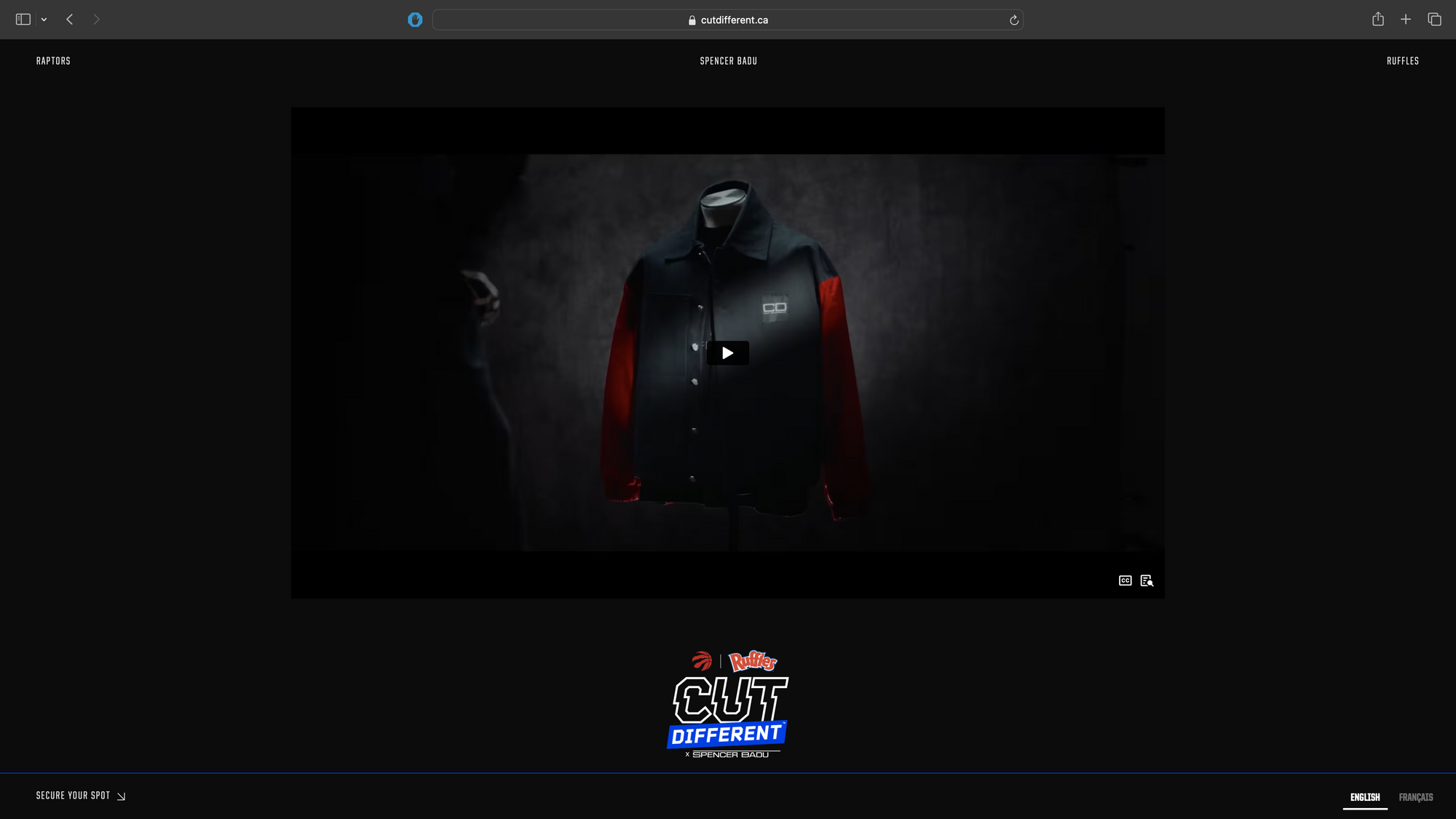Screen dimensions: 1456x819
Task: Click the blue privacy shield extension icon
Action: [415, 20]
